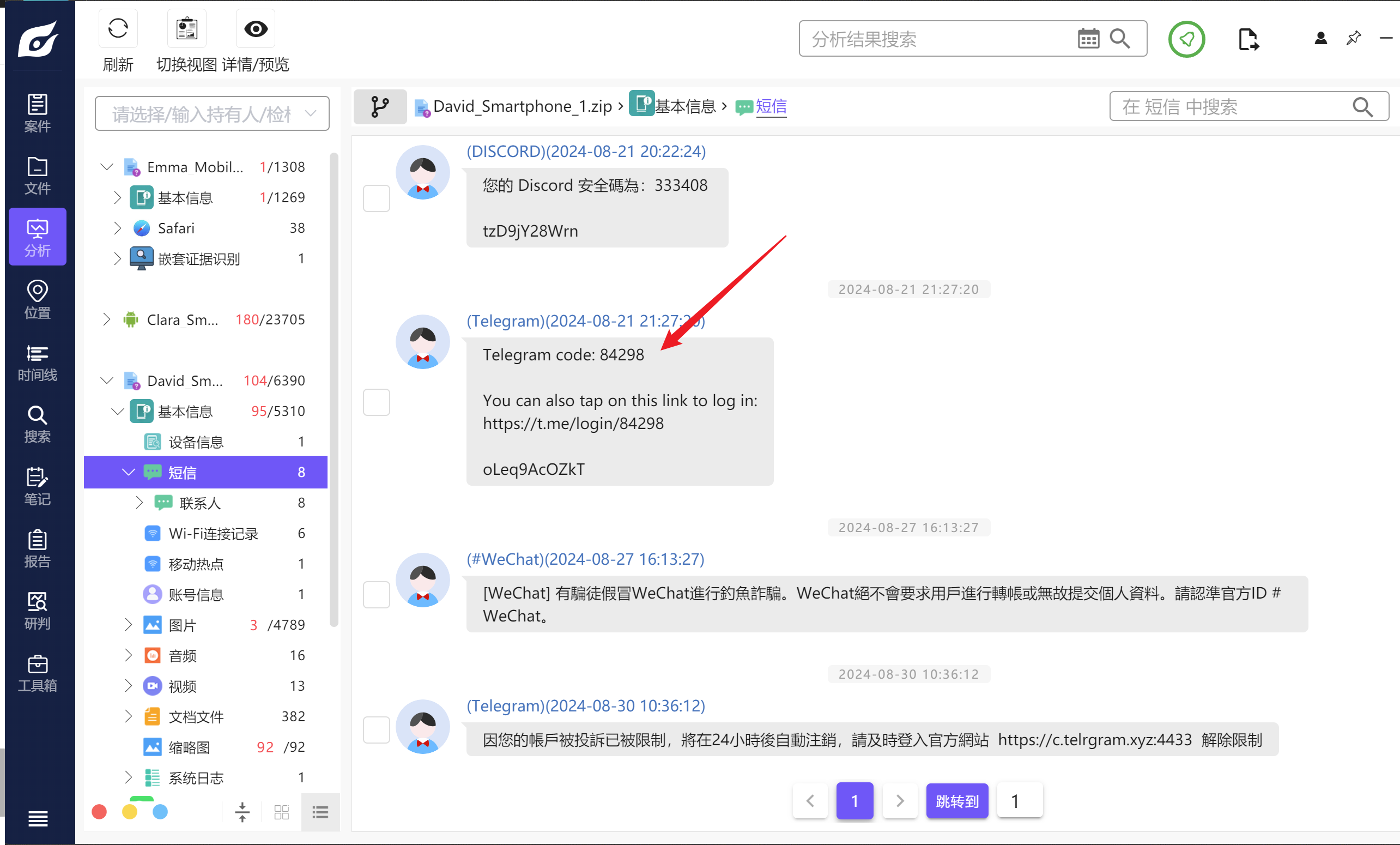Click the 短信 breadcrumb link
Screen dimensions: 1400x845
tap(771, 106)
